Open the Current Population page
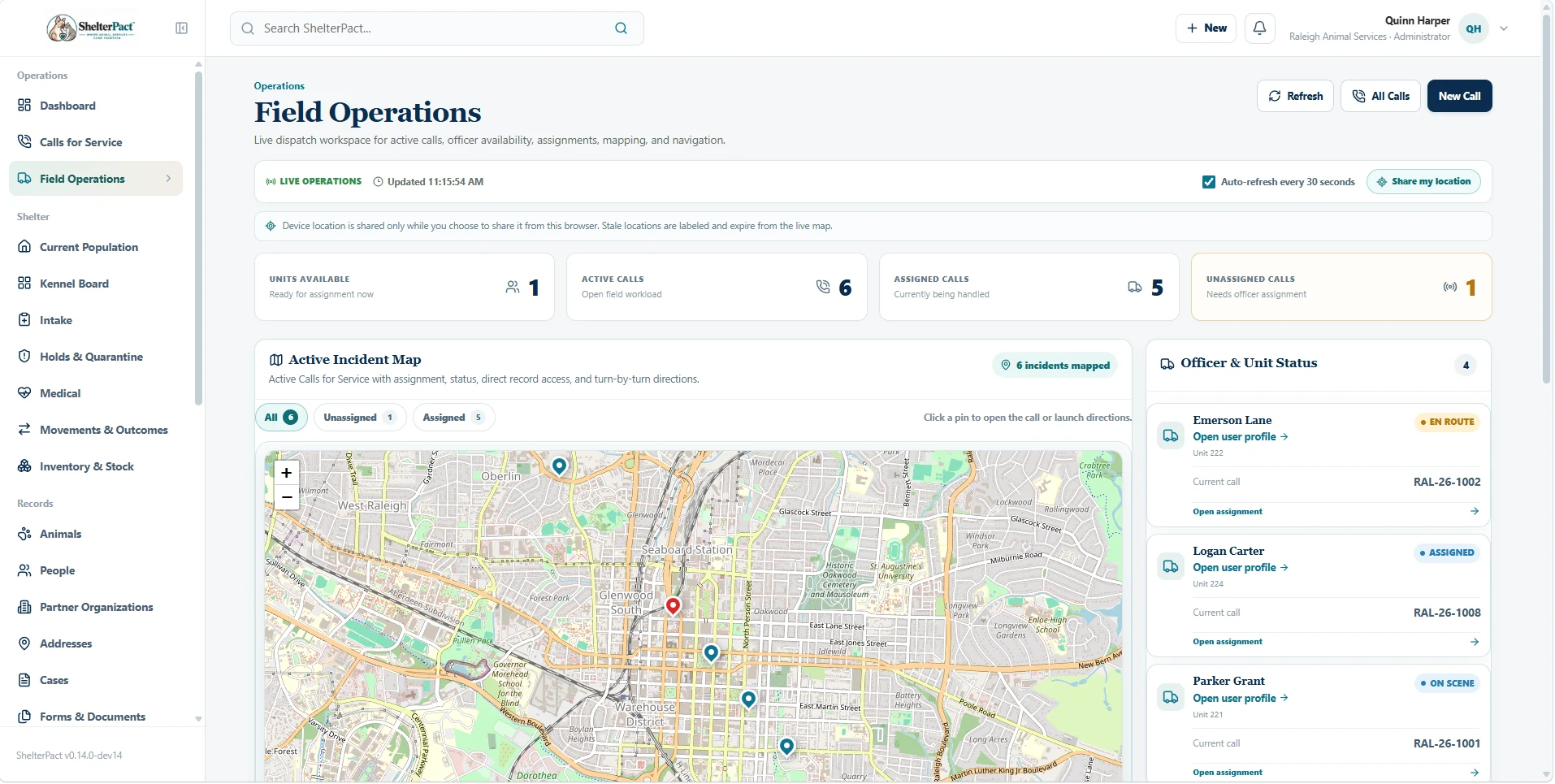This screenshot has width=1555, height=784. (96, 247)
